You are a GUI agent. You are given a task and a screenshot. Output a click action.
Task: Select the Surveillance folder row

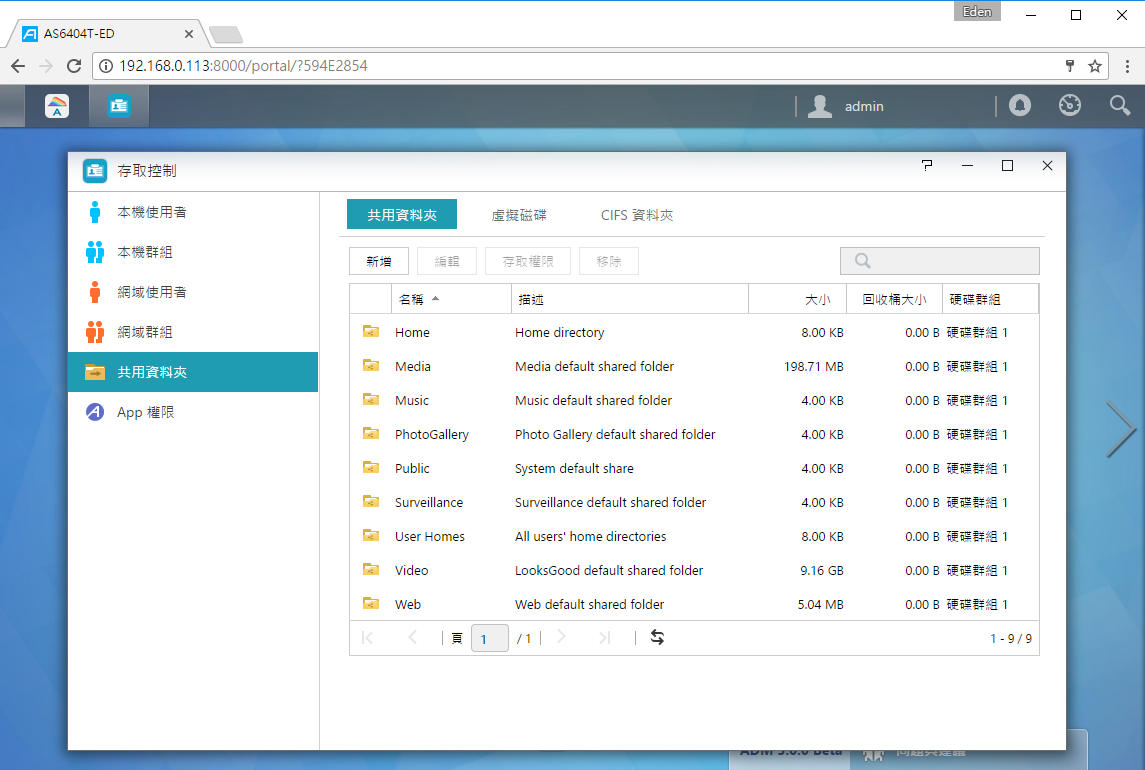click(x=694, y=503)
